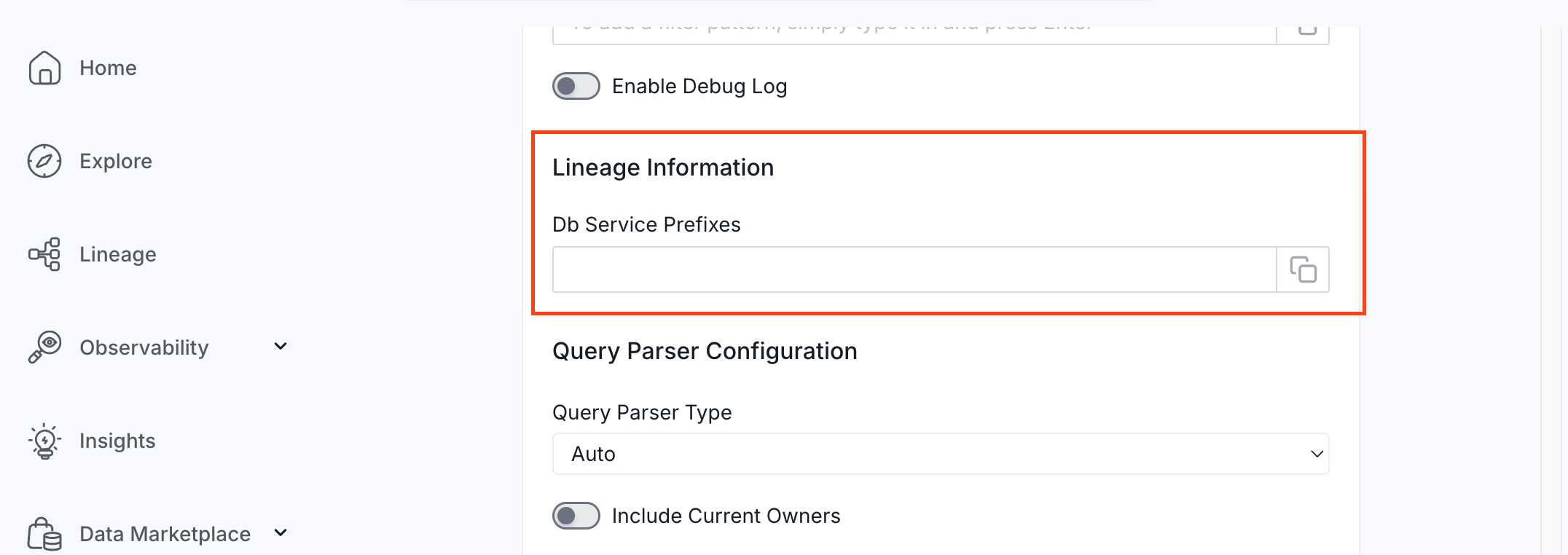Click the Enable Debug Log label
This screenshot has height=555, width=1568.
699,86
